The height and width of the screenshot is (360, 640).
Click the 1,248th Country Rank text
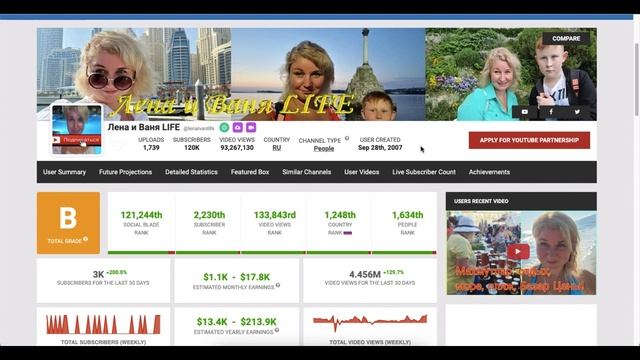[340, 215]
